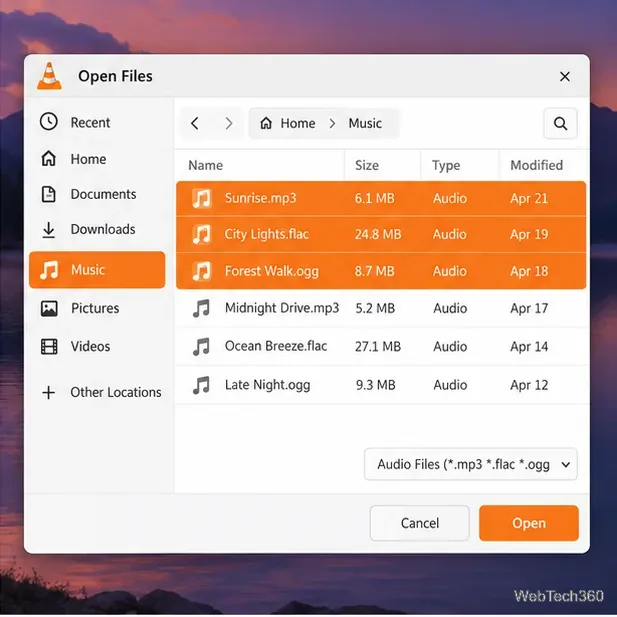
Task: Click the Apr 18 modified date
Action: click(529, 271)
